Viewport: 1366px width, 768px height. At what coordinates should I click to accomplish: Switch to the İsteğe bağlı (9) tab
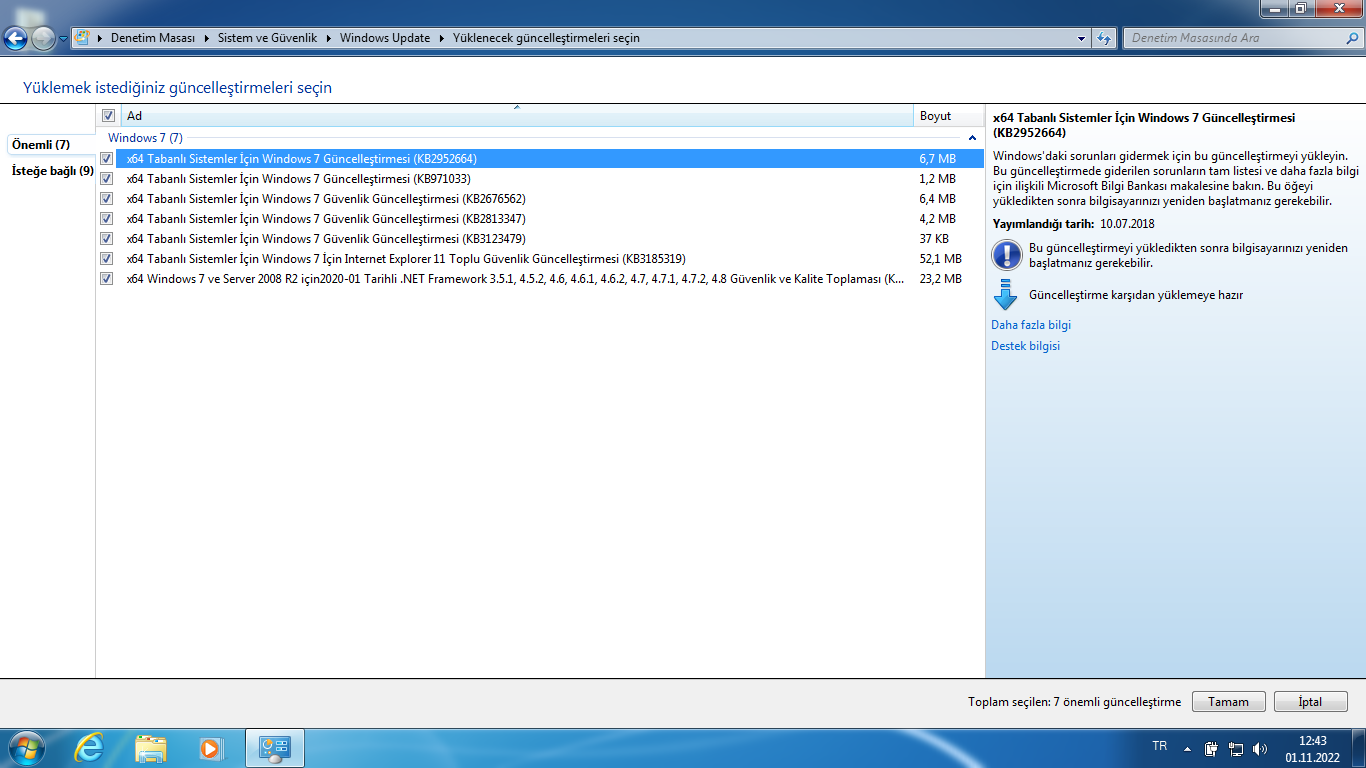52,171
